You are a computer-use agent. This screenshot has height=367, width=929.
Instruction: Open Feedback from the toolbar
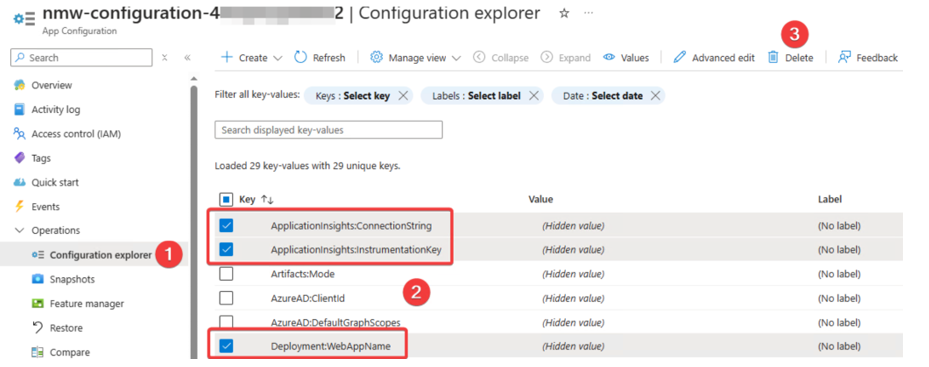pyautogui.click(x=868, y=58)
